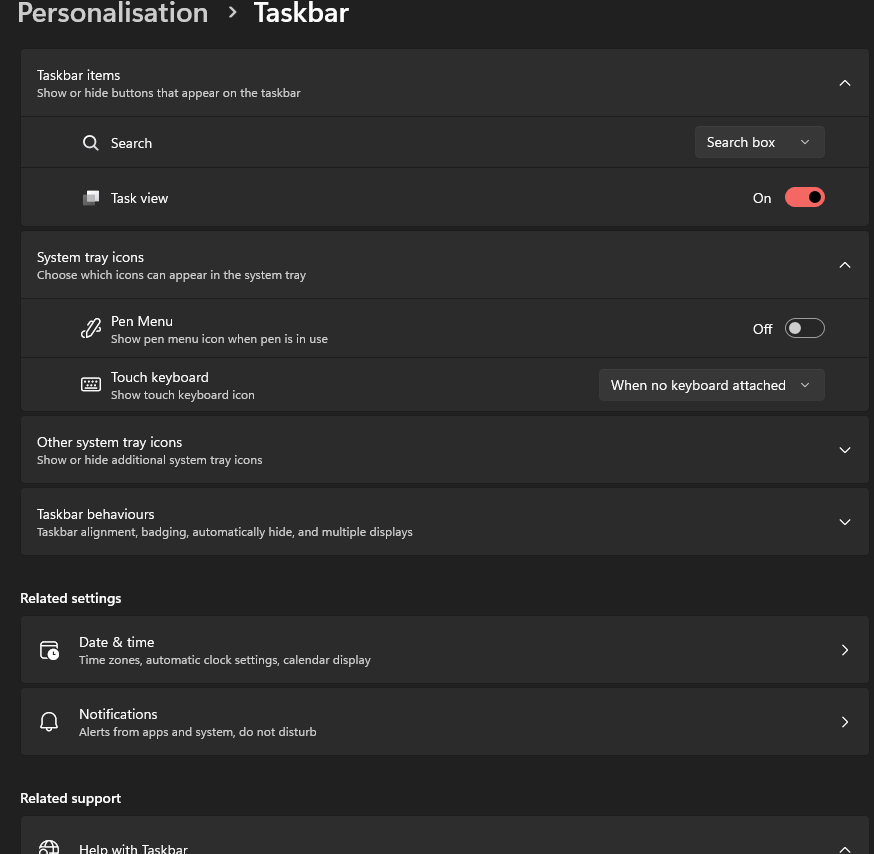Click the Touch keyboard icon
874x854 pixels.
click(91, 385)
